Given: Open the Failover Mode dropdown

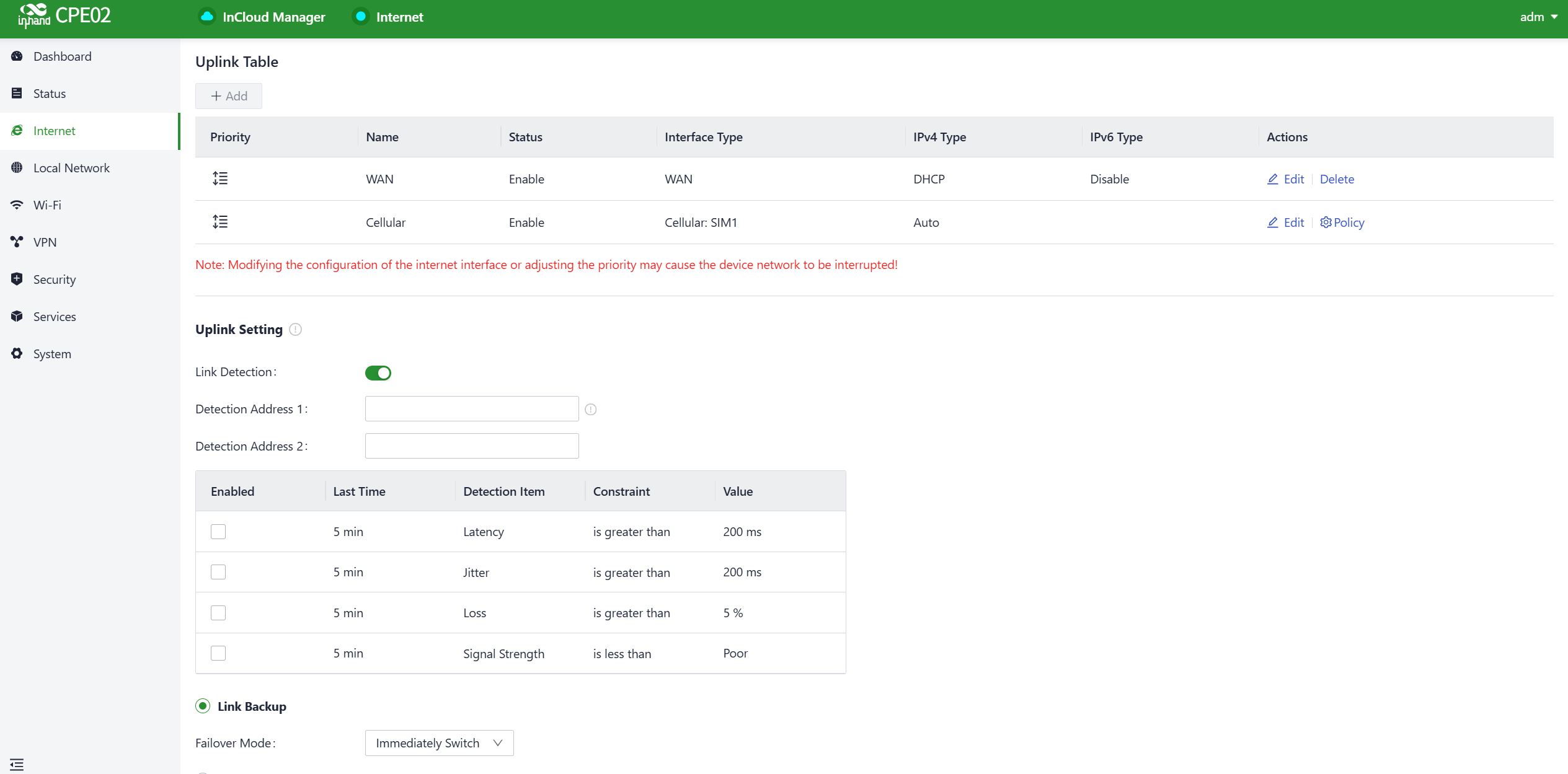Looking at the screenshot, I should (439, 743).
